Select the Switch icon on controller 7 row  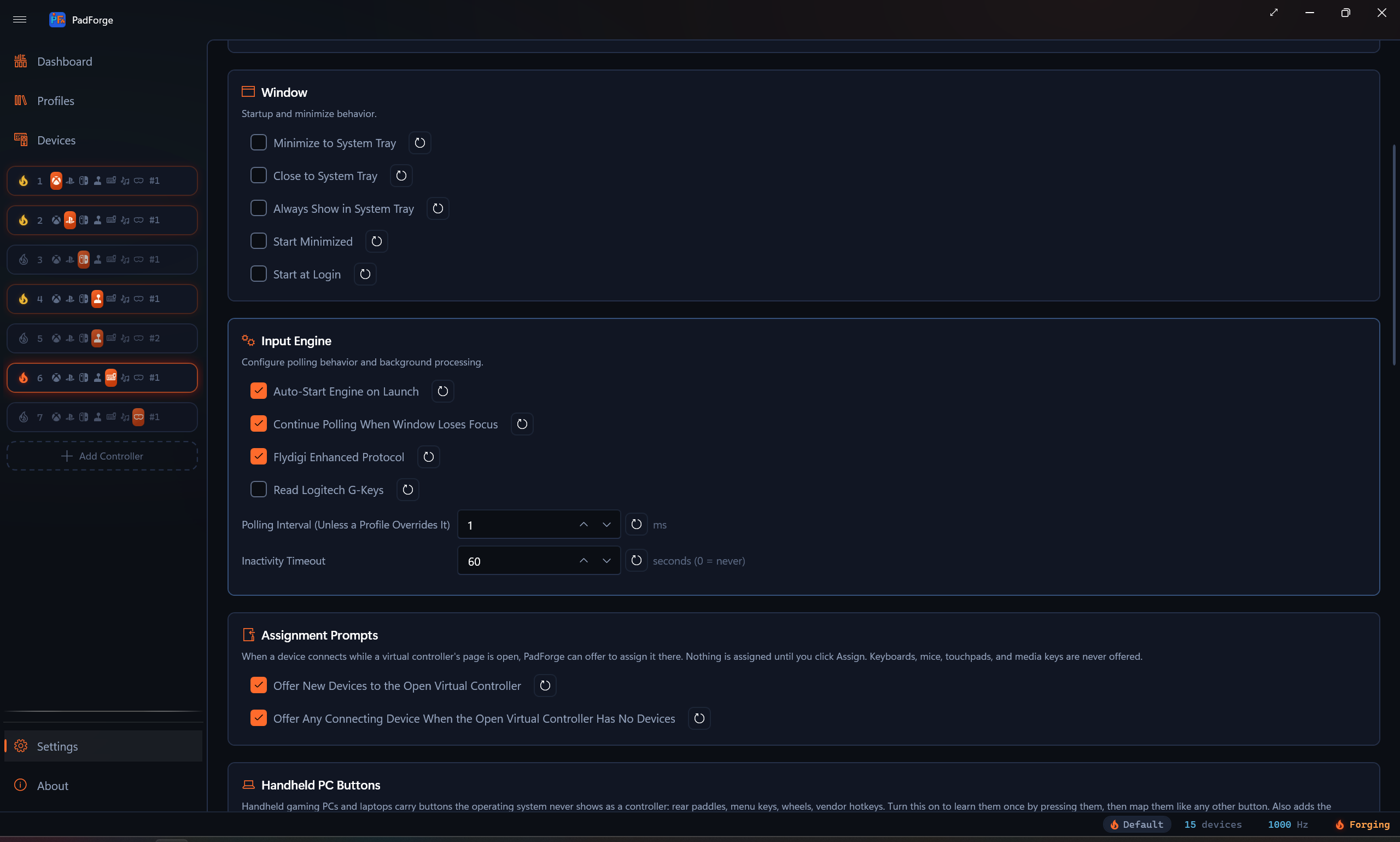click(x=83, y=417)
